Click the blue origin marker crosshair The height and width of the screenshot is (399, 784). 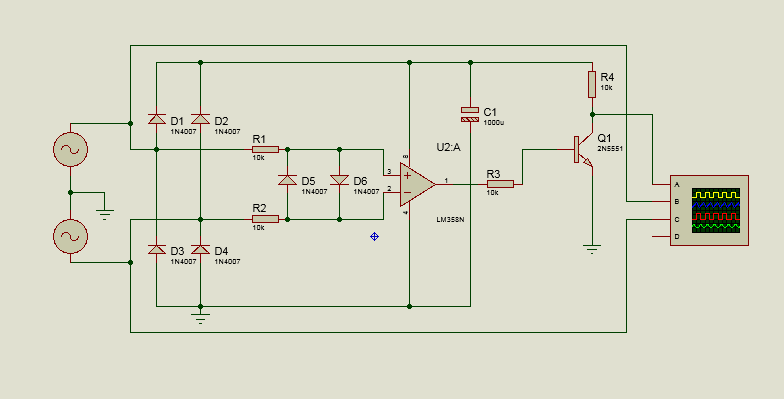point(374,236)
